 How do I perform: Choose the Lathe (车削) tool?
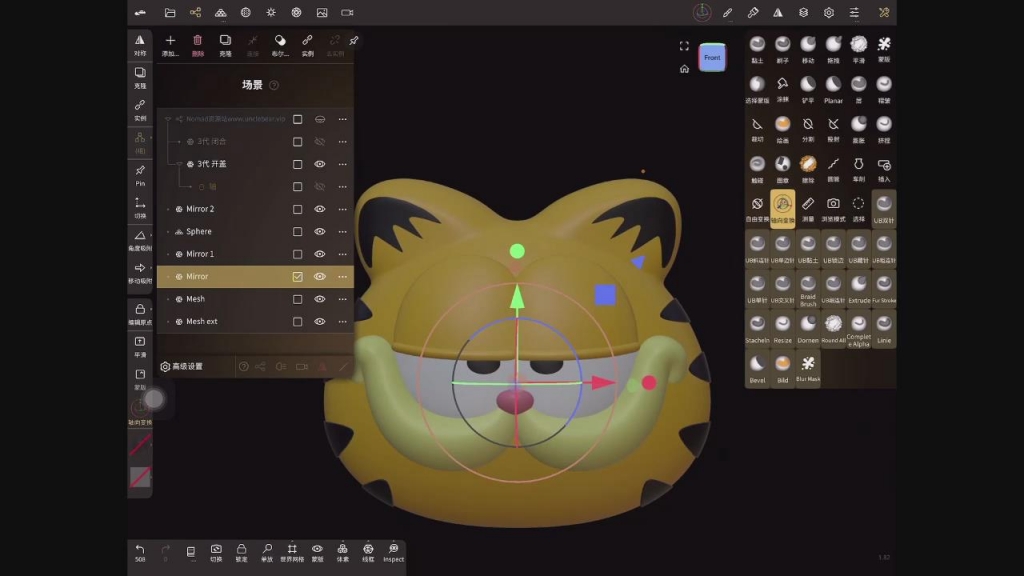tap(859, 168)
